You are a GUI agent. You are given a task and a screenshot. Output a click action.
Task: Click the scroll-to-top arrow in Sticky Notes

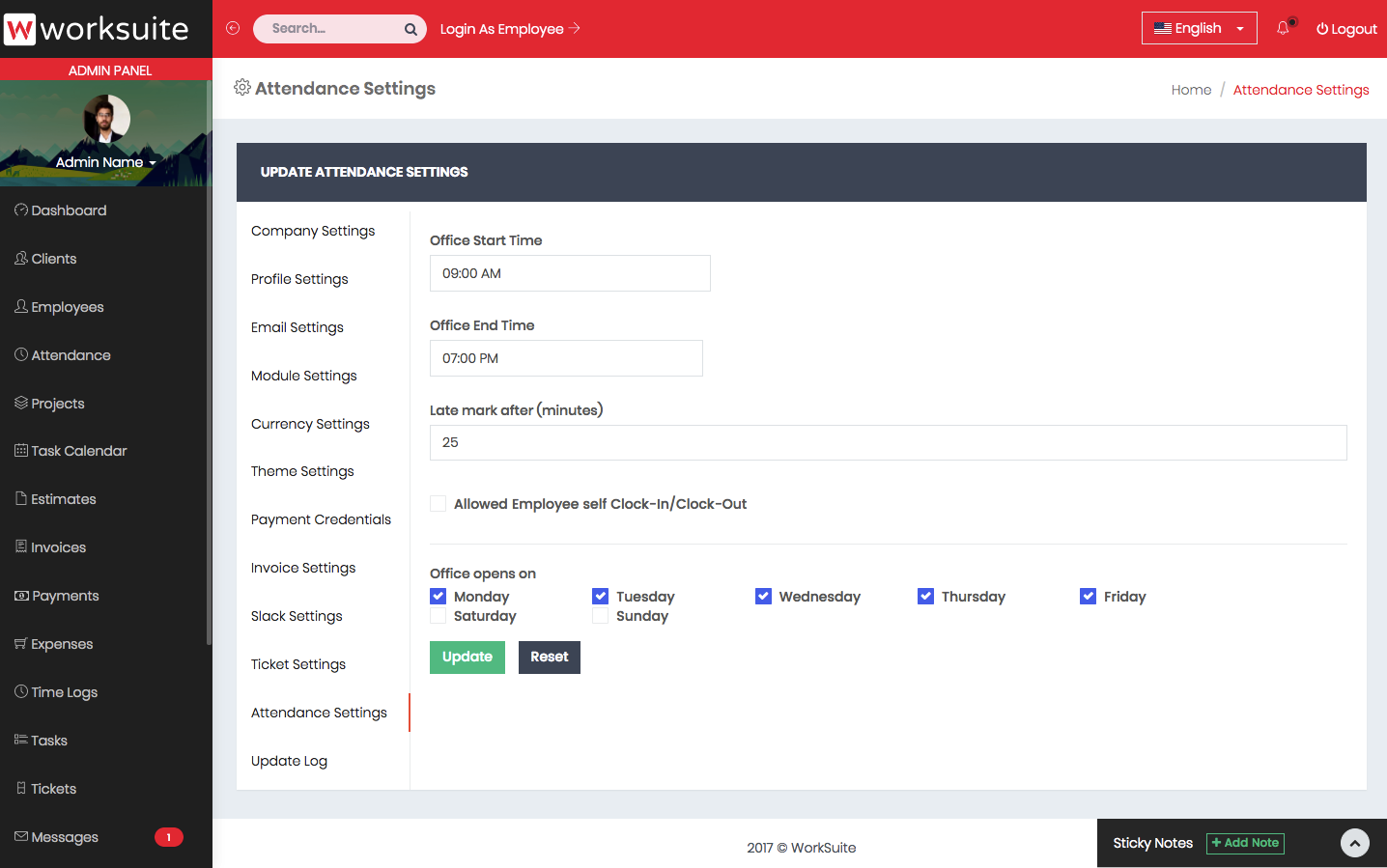1354,843
